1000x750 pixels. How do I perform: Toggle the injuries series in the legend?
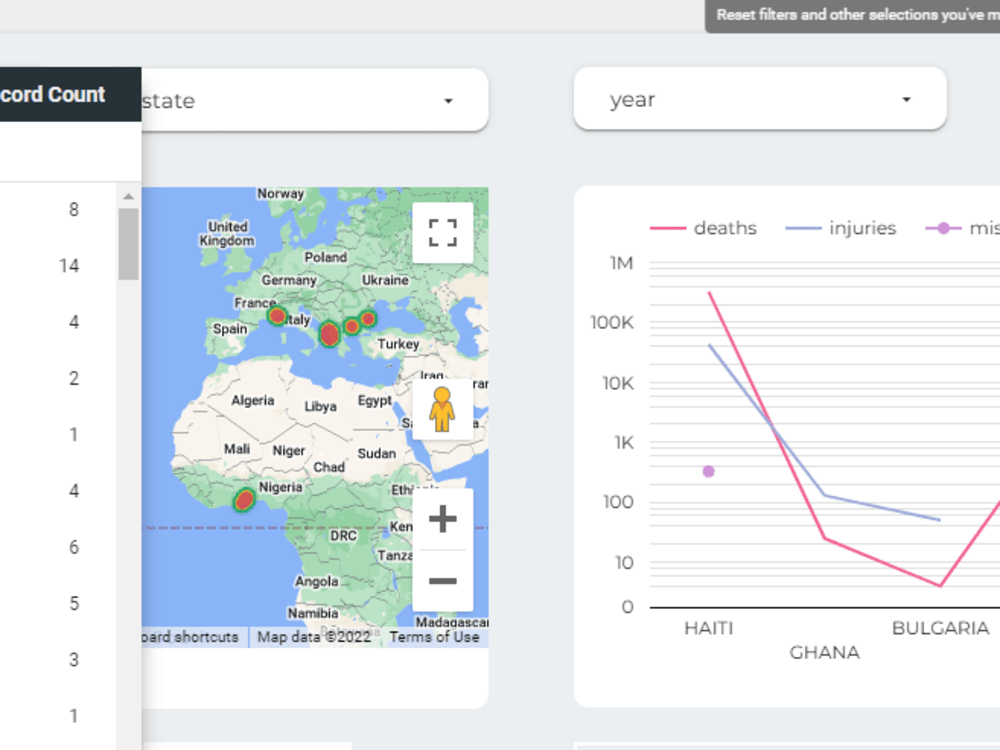pos(862,228)
